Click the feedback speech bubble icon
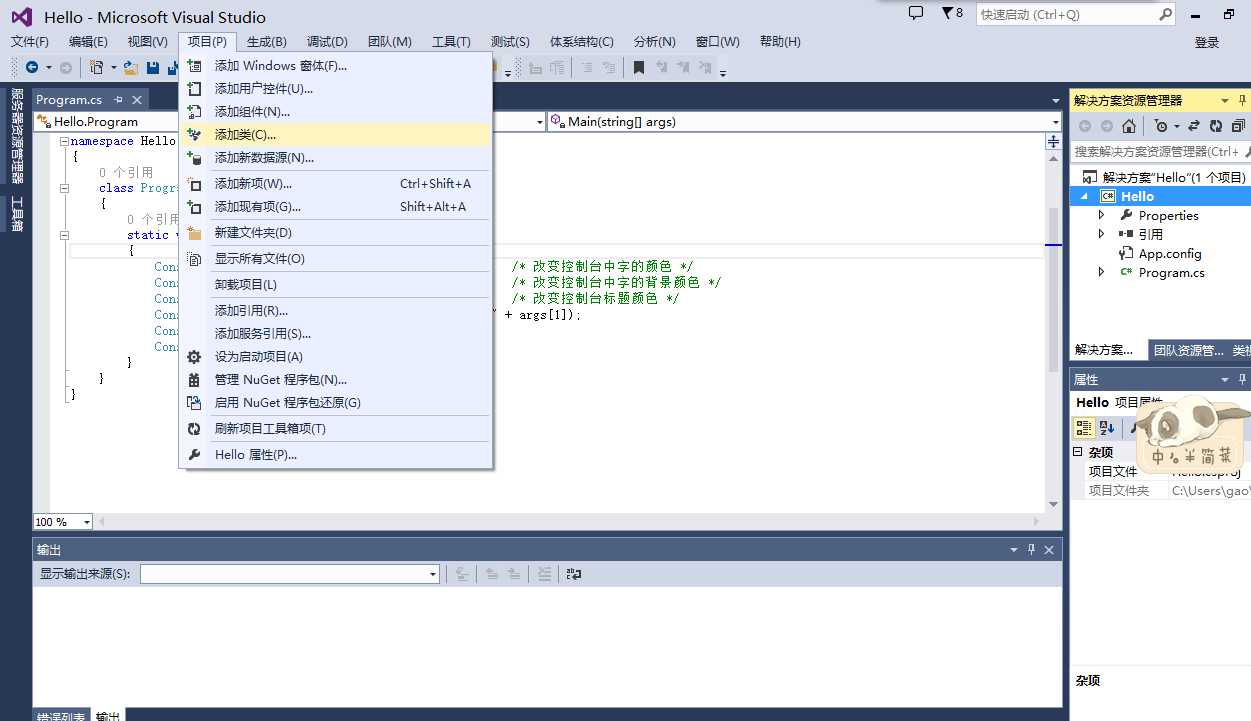The image size is (1251, 721). pos(916,13)
